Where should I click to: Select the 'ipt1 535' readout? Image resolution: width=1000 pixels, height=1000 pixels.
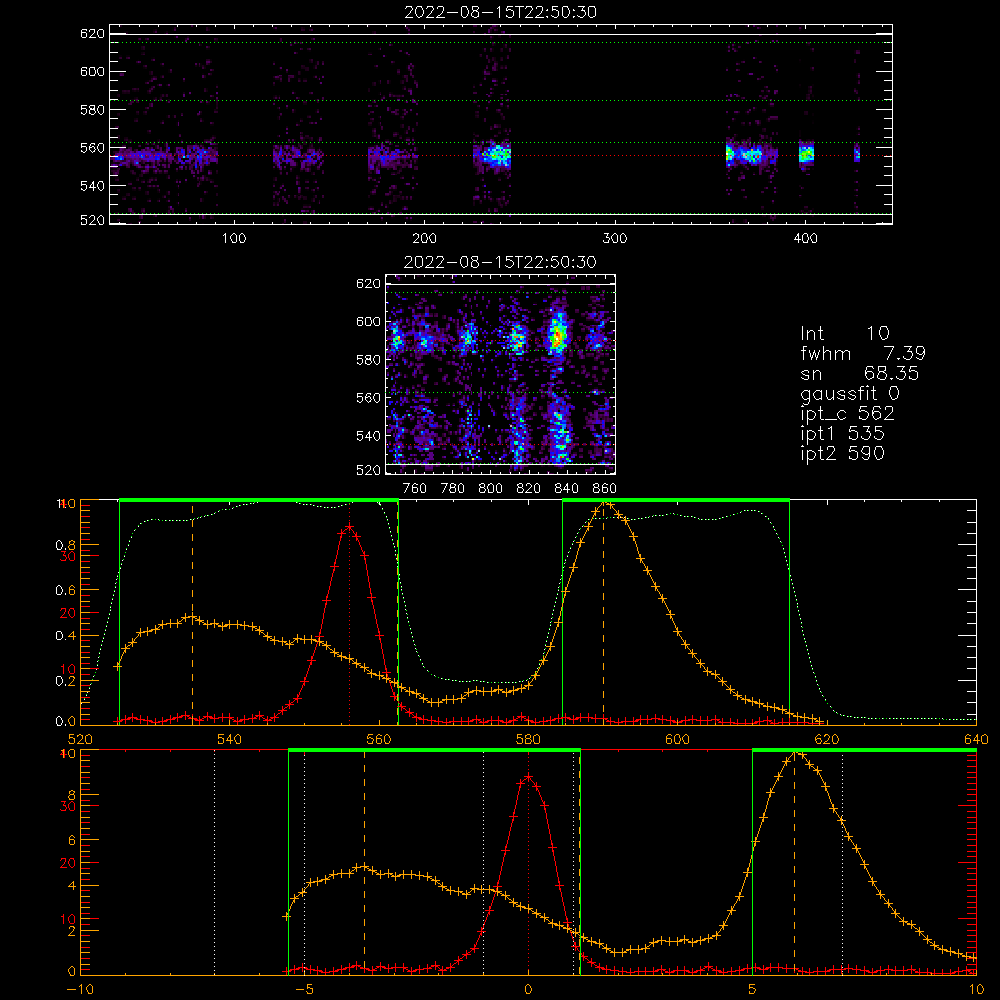pos(842,434)
